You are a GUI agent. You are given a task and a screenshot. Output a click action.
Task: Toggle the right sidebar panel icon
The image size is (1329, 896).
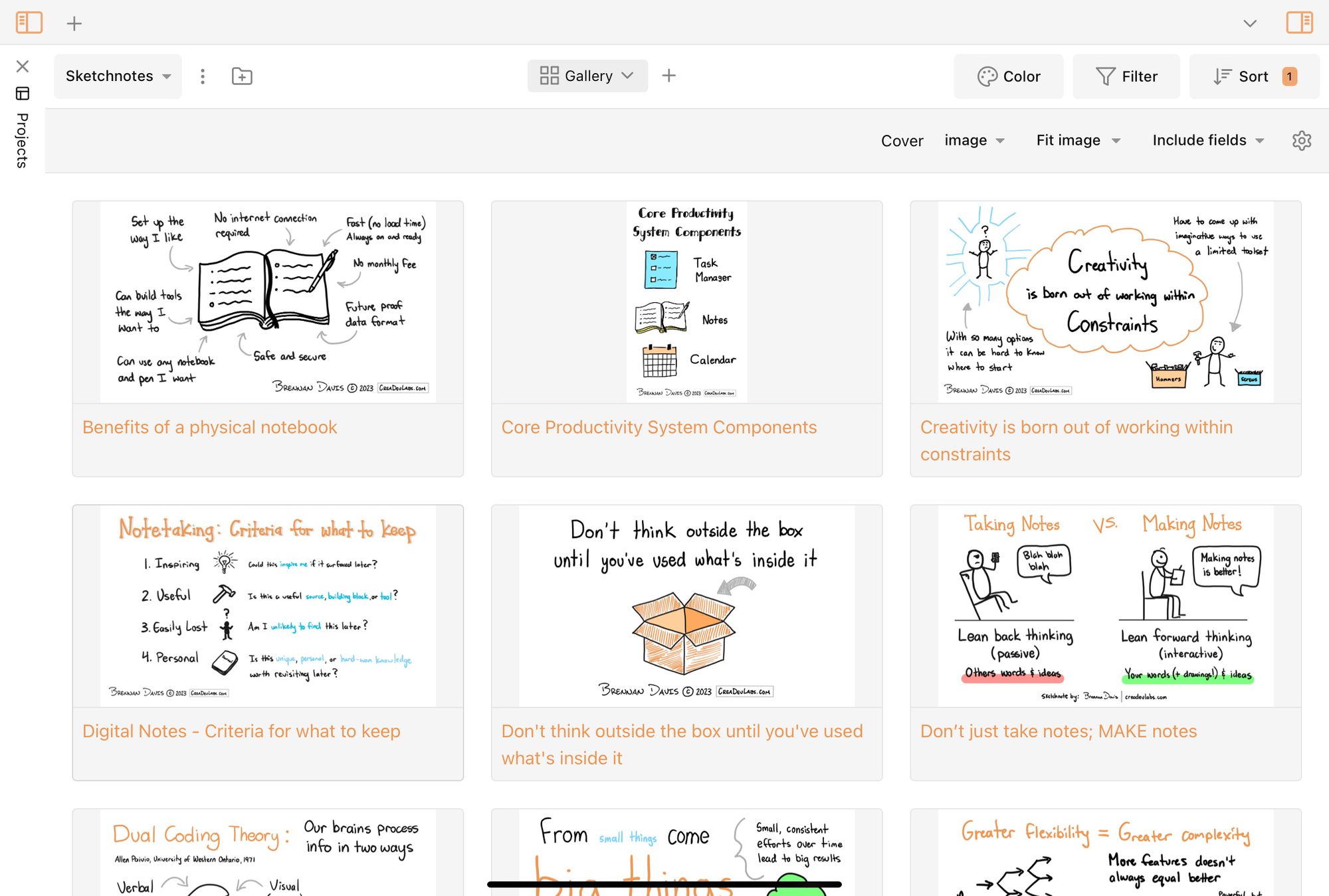(x=1299, y=23)
